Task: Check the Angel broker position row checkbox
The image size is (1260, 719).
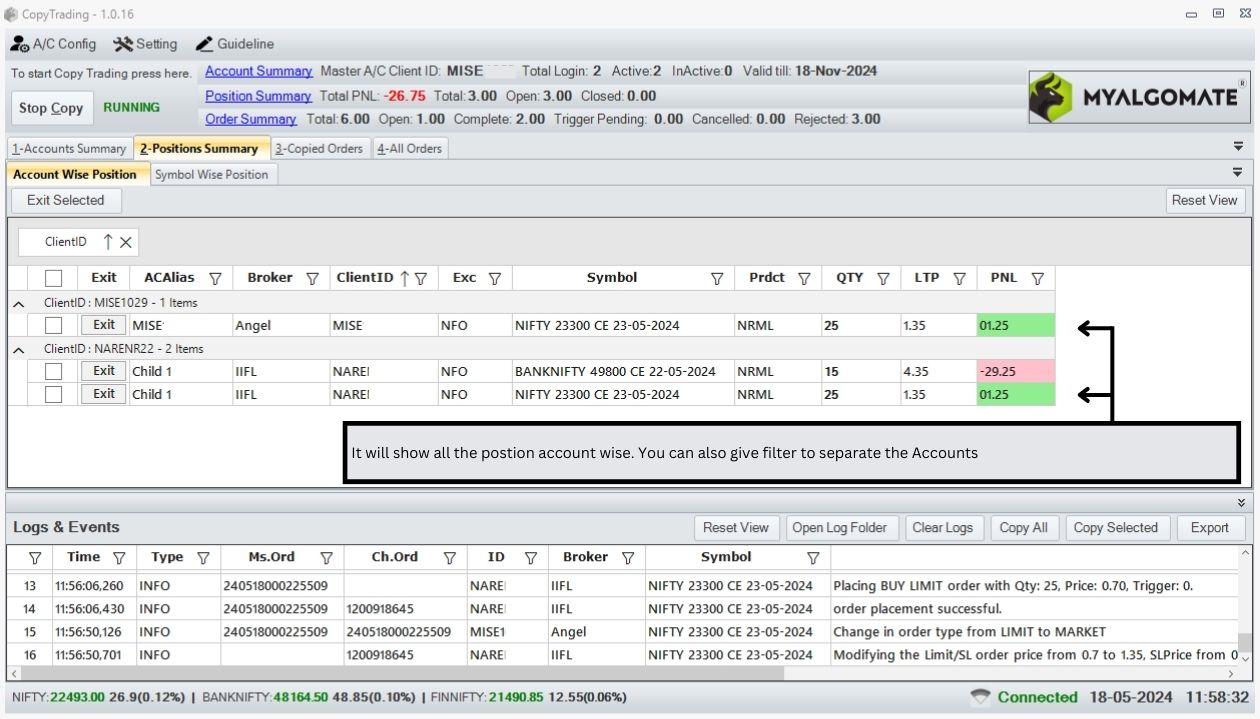Action: tap(54, 325)
